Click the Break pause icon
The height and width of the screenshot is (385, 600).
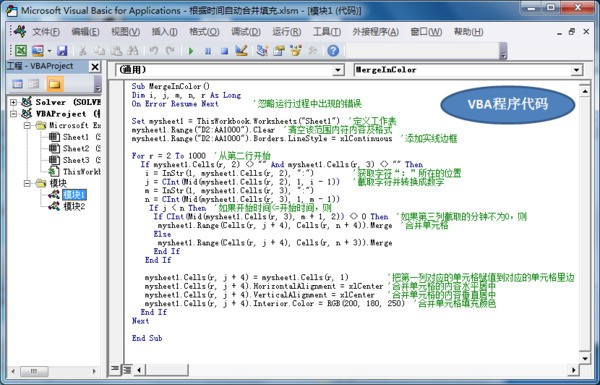[x=208, y=51]
